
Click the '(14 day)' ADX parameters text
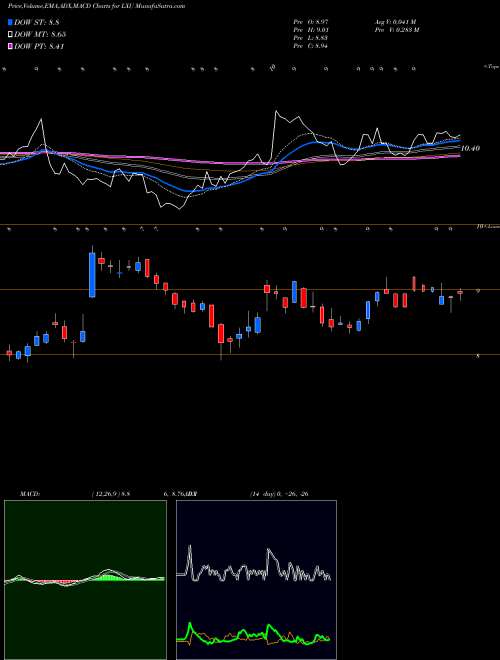click(x=262, y=494)
